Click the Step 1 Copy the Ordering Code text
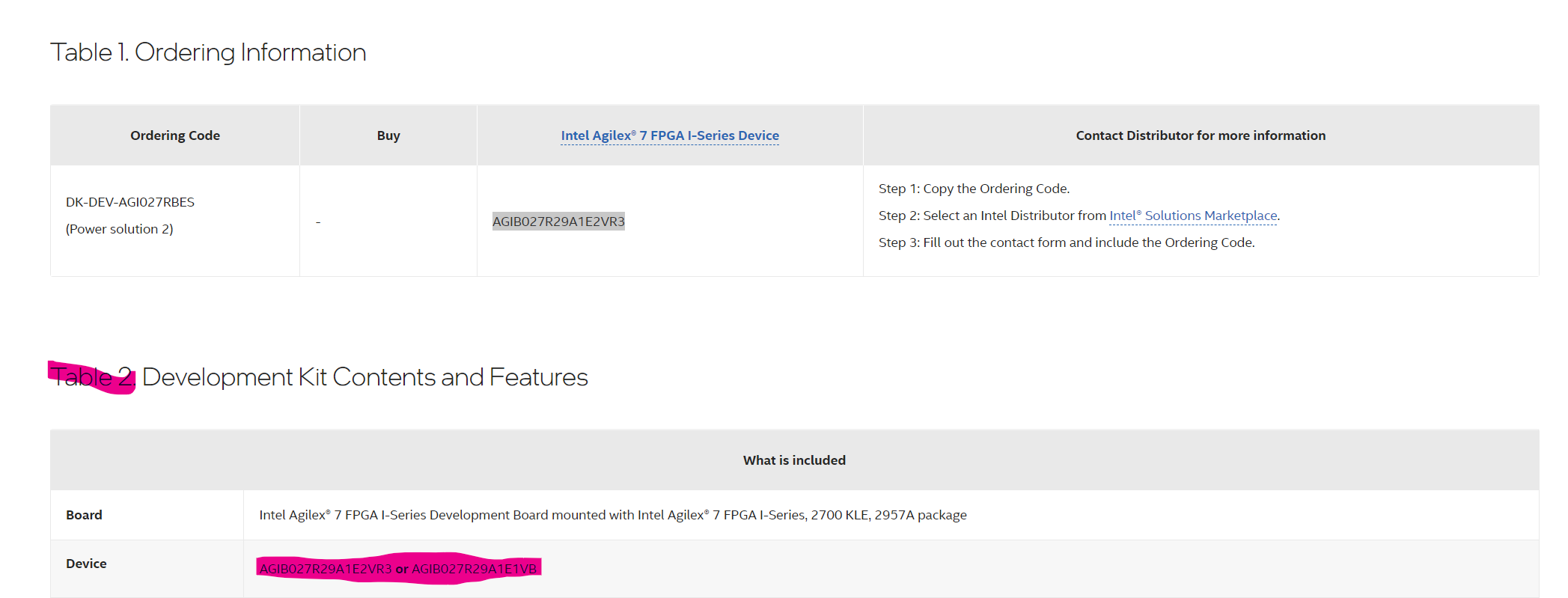Image resolution: width=1568 pixels, height=598 pixels. click(974, 189)
